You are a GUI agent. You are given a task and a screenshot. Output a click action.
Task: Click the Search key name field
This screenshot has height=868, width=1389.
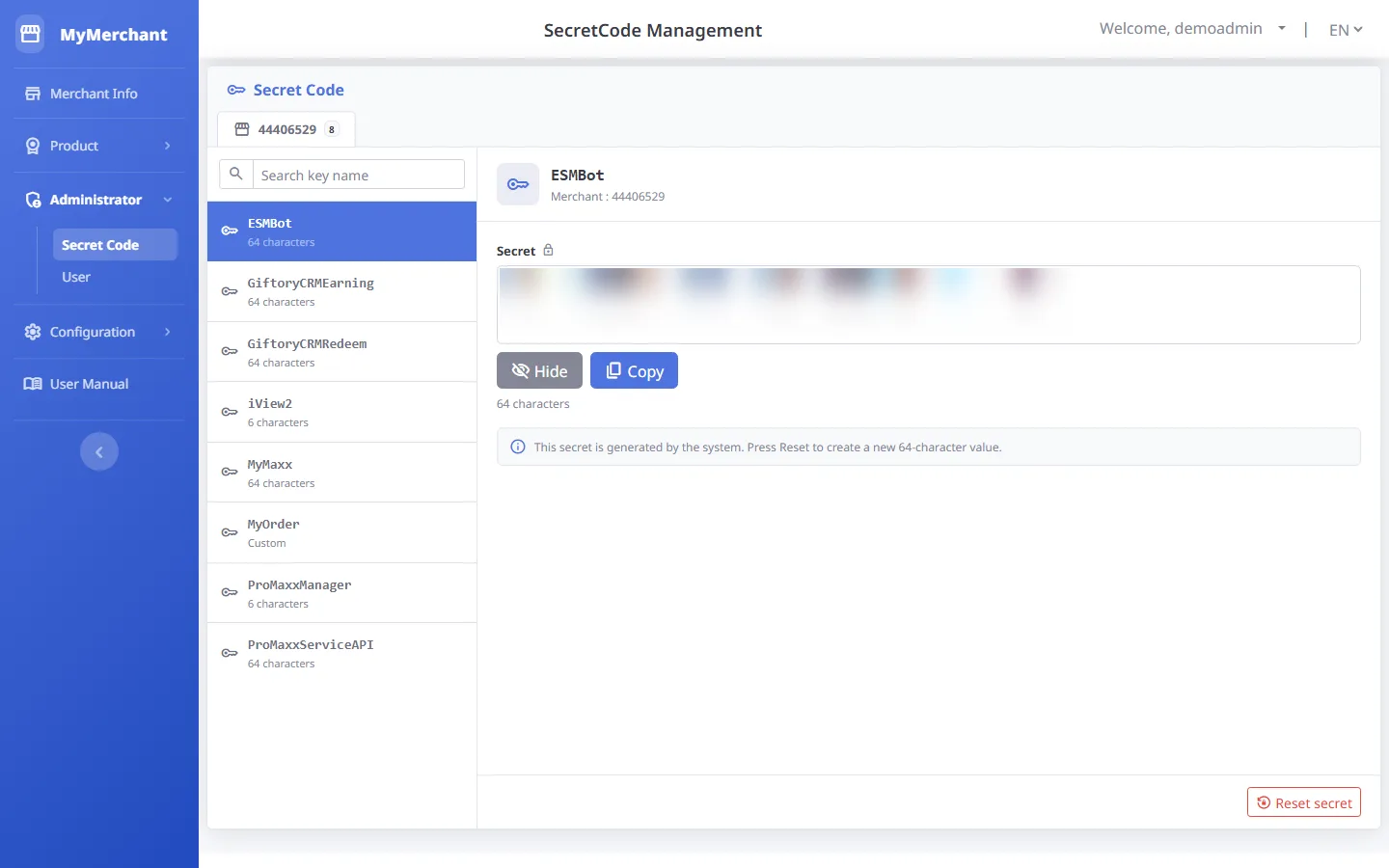click(358, 175)
